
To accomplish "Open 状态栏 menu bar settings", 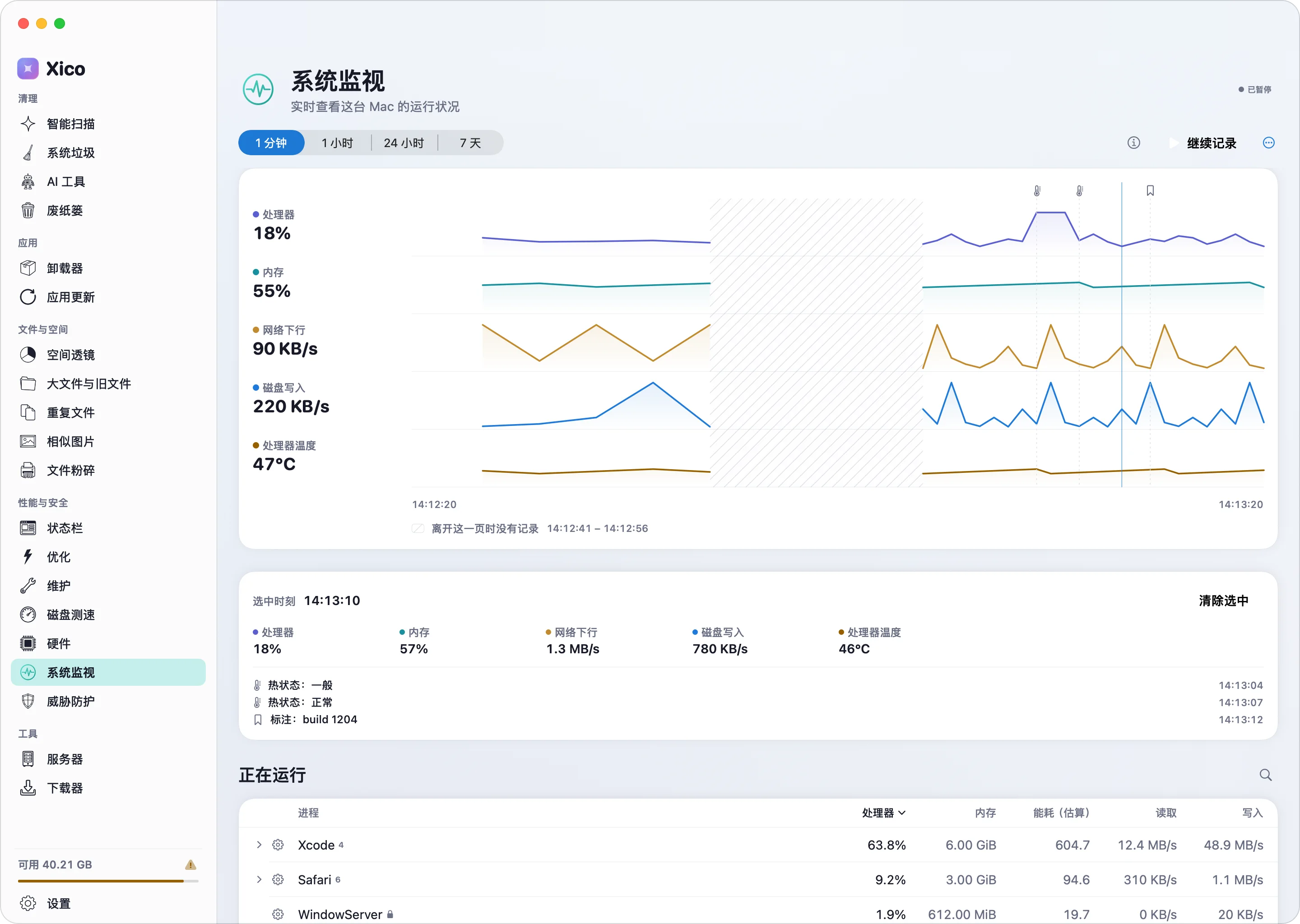I will pyautogui.click(x=108, y=529).
